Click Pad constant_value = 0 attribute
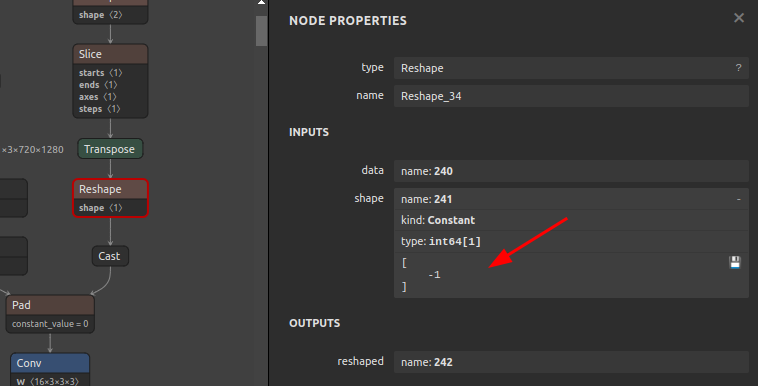The height and width of the screenshot is (386, 758). click(50, 324)
